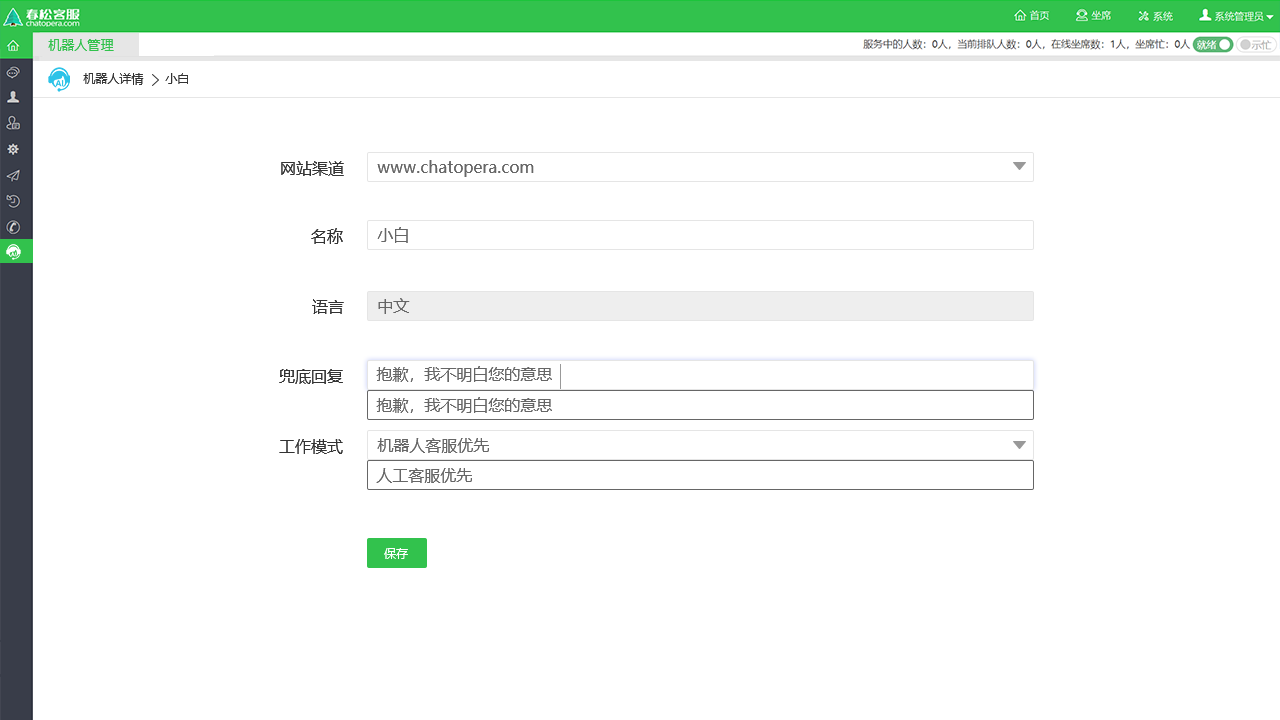Screen dimensions: 1280x720
Task: Toggle the 就绪 ready status switch
Action: (1212, 44)
